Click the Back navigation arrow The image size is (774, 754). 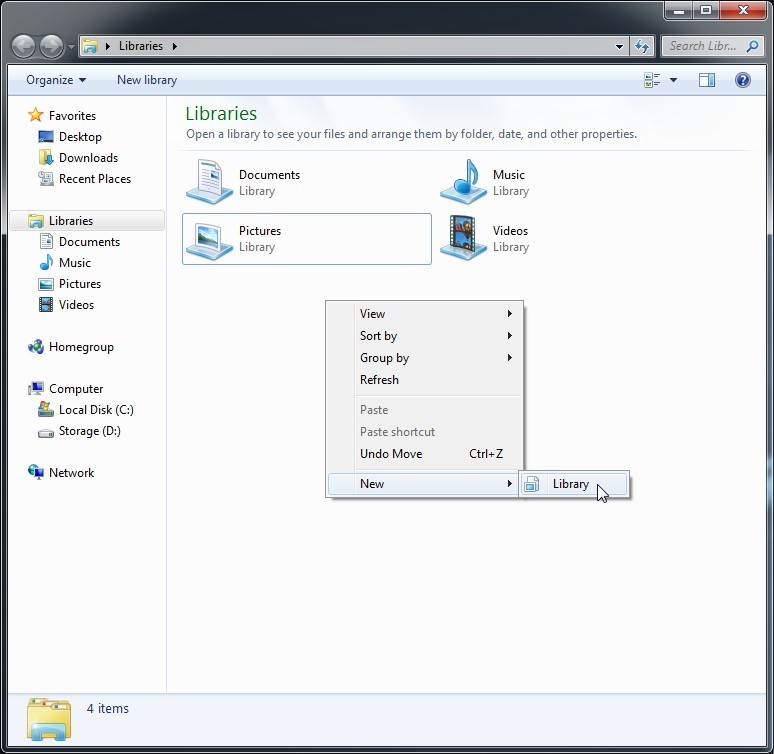tap(24, 46)
